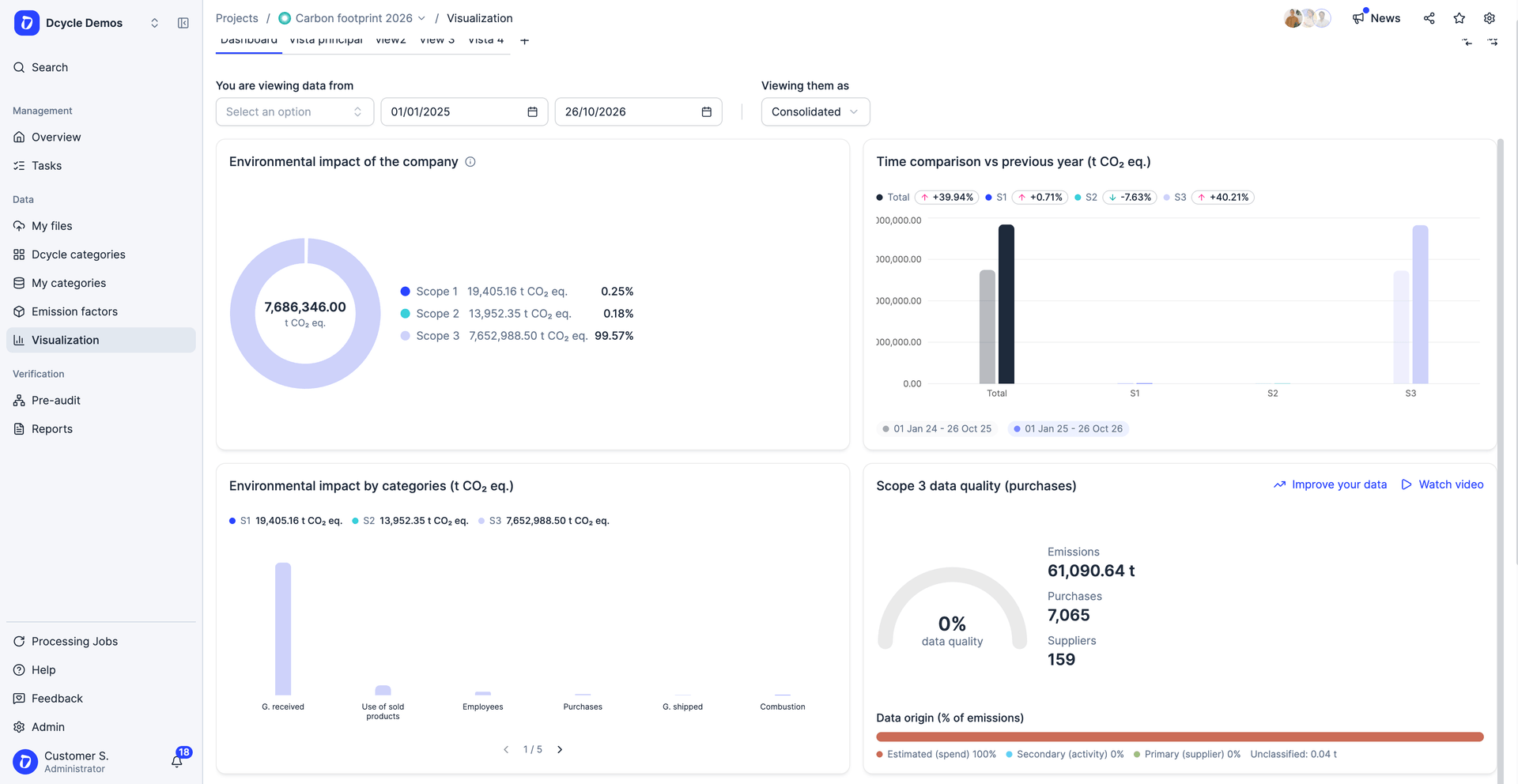Screen dimensions: 1518x784
Task: Click the start date field 01/01/2025
Action: (x=464, y=112)
